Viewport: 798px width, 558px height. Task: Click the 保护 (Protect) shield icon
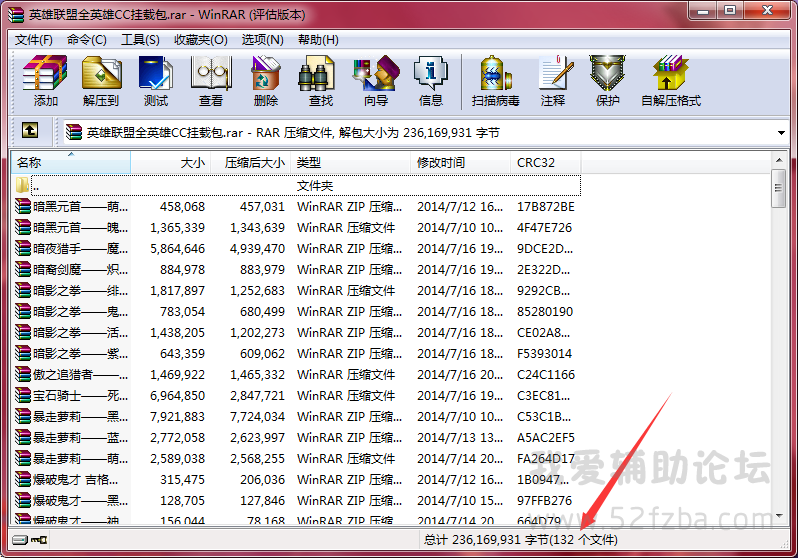607,74
